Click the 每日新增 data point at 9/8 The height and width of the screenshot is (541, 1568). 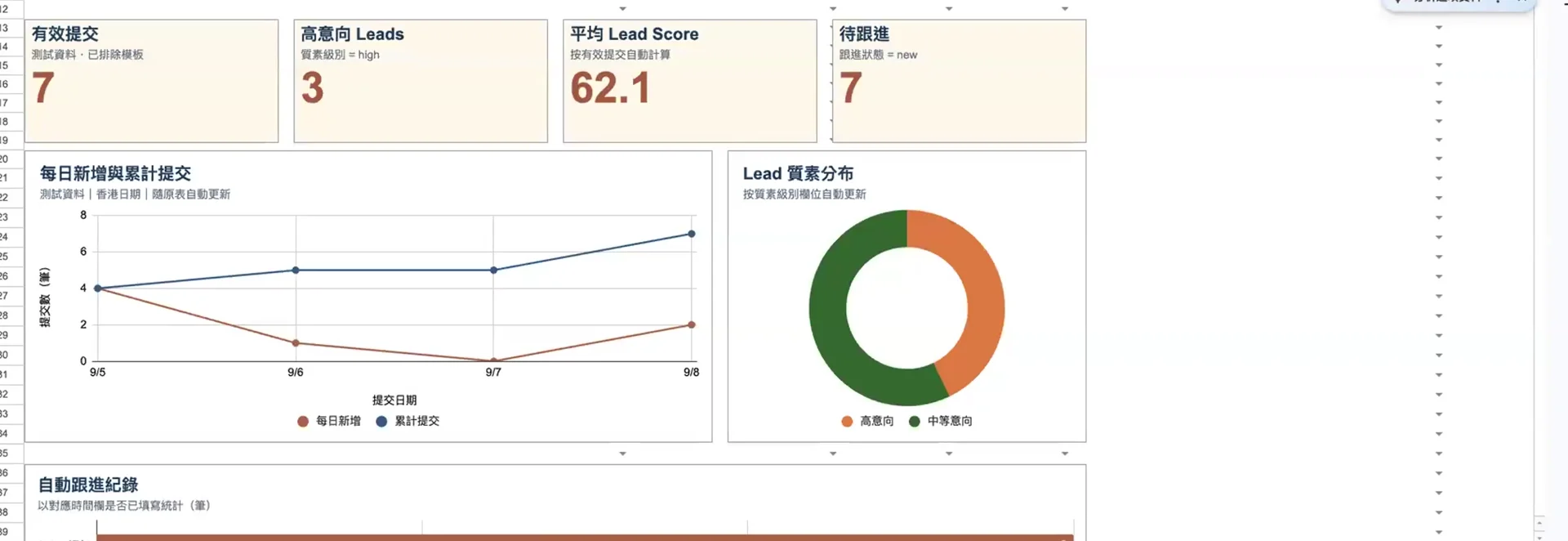692,324
